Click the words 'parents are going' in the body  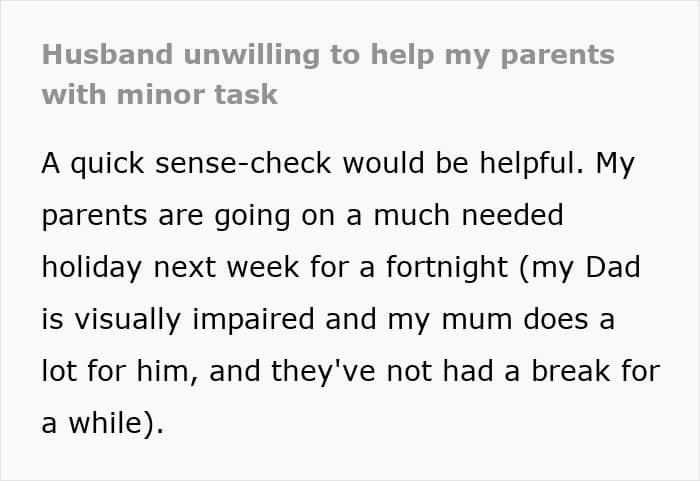coord(166,217)
